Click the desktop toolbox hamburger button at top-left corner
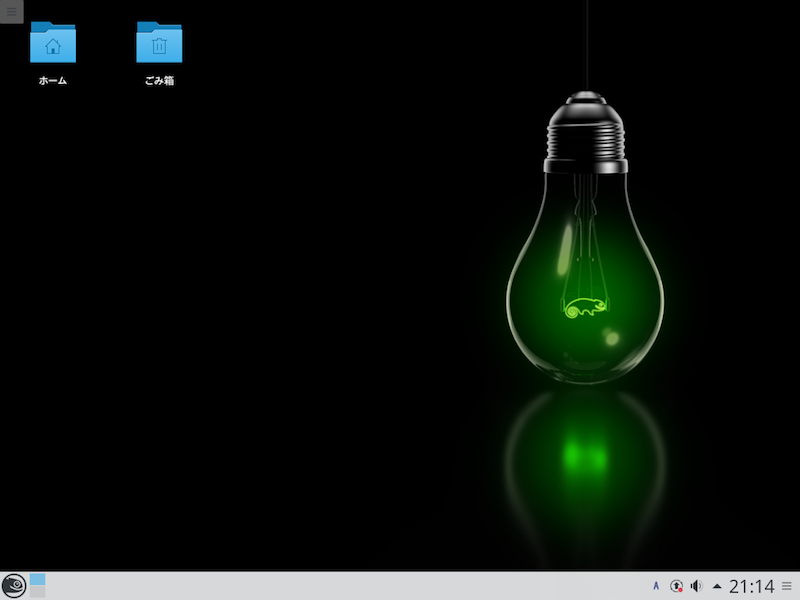The width and height of the screenshot is (800, 600). (x=11, y=11)
